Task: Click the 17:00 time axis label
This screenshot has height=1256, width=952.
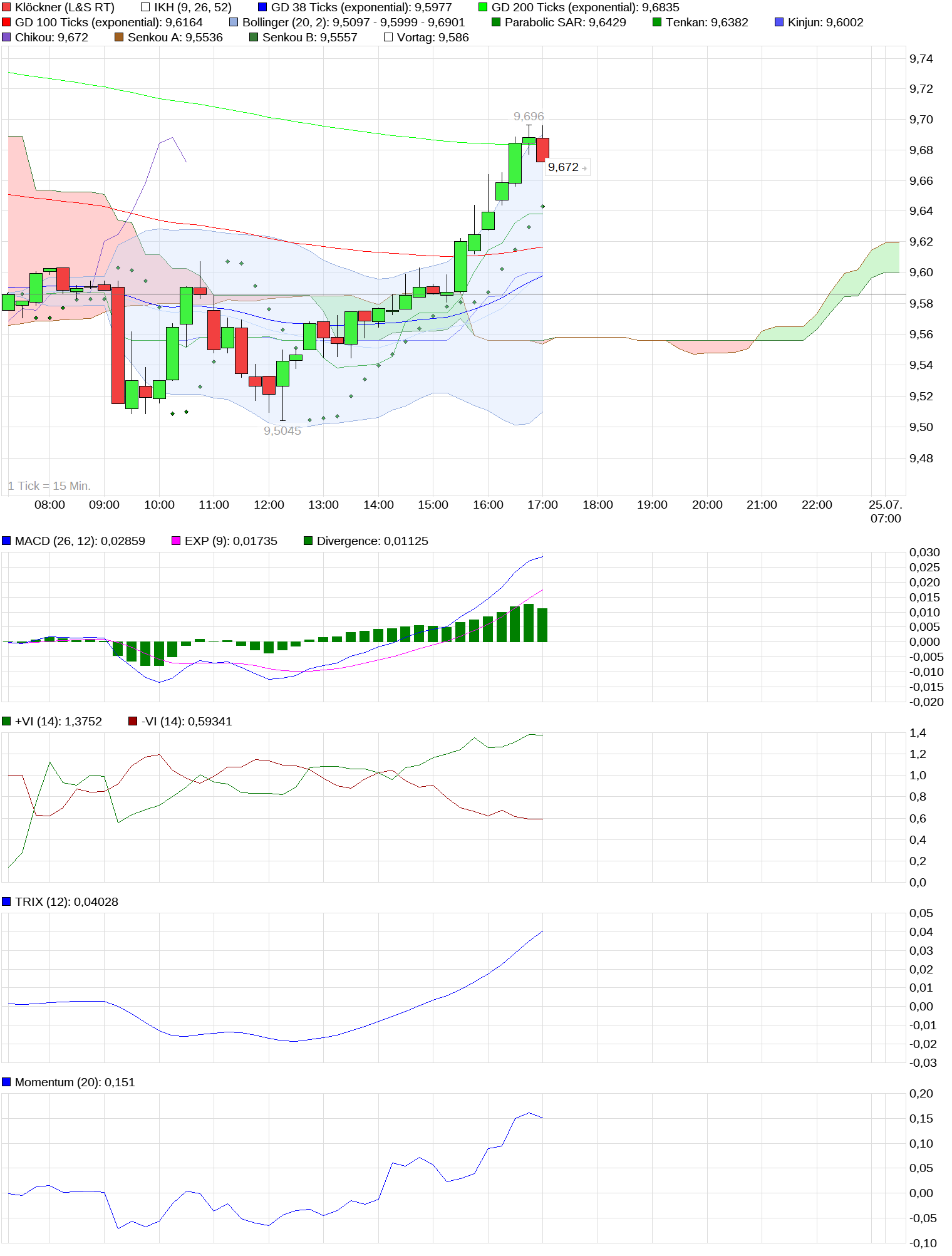Action: coord(542,505)
